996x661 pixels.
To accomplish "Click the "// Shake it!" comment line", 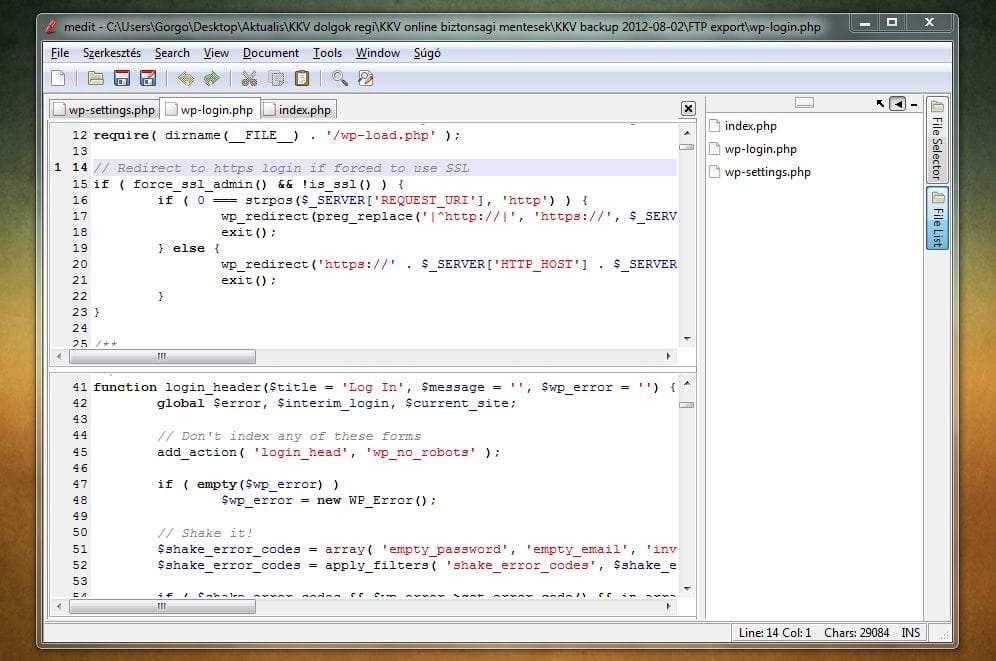I will point(205,533).
